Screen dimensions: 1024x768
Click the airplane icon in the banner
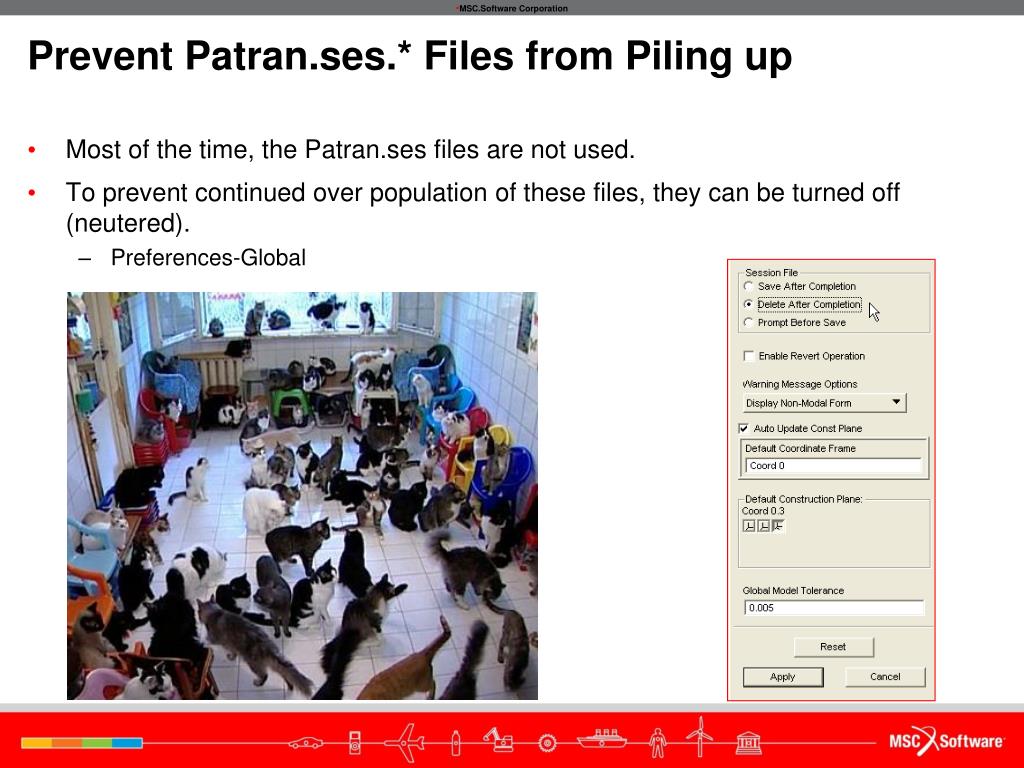pyautogui.click(x=404, y=743)
